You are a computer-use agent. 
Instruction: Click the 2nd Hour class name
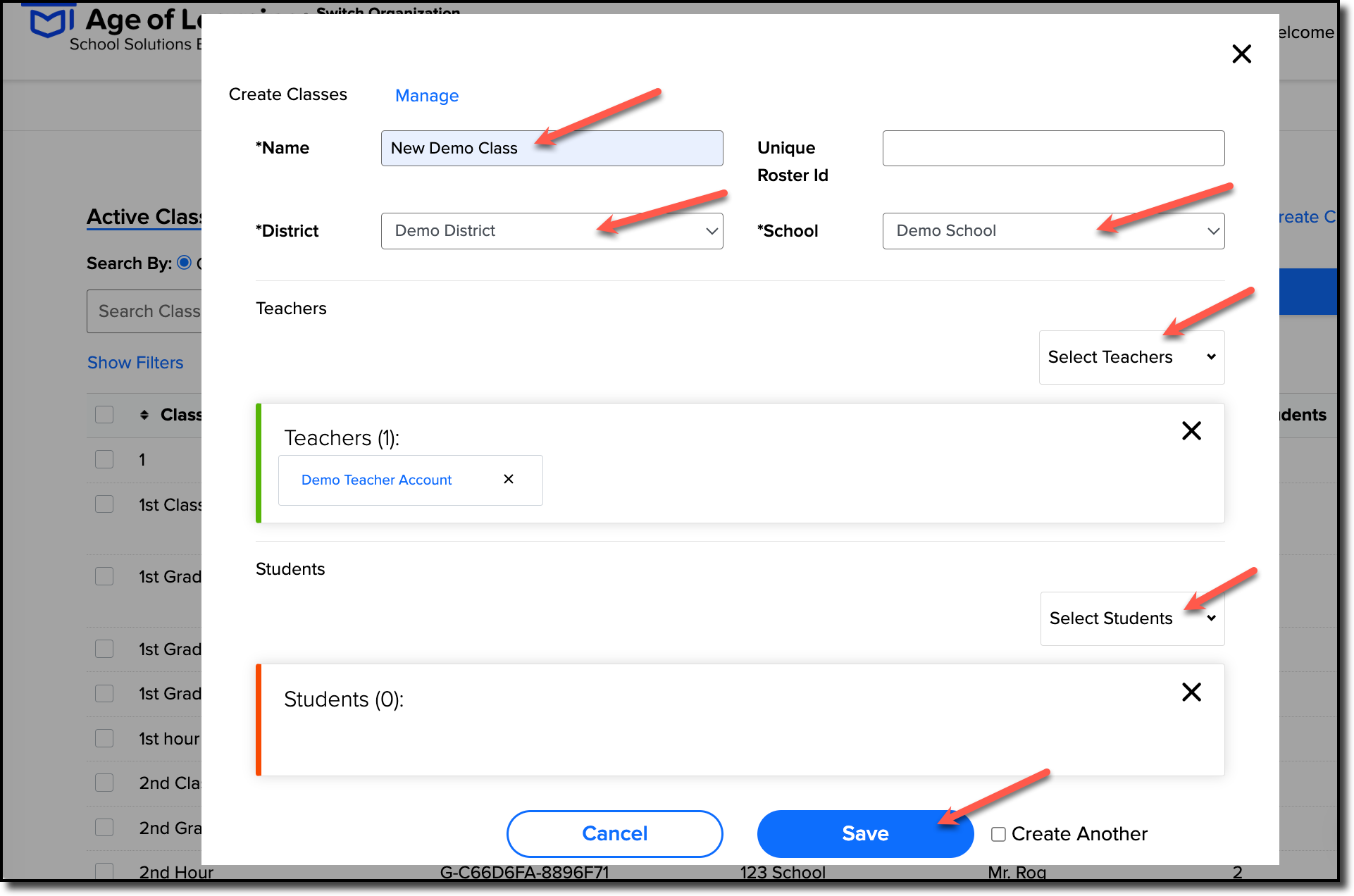pos(176,873)
